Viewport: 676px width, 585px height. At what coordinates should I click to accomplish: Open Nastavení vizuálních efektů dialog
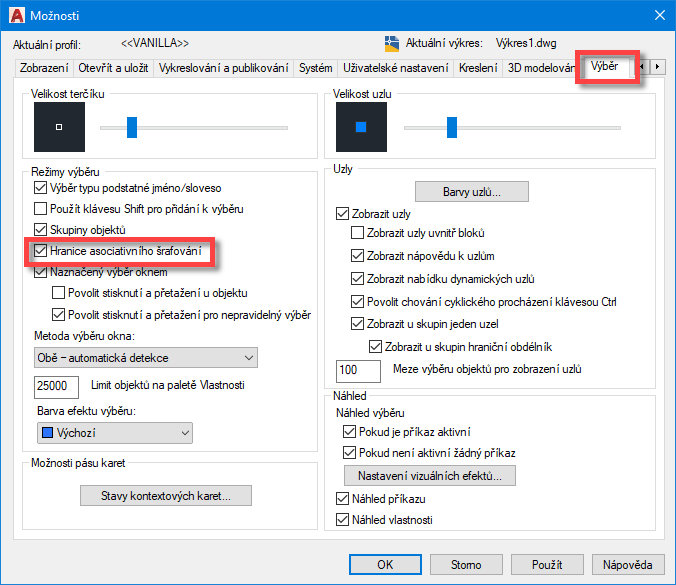pos(430,476)
